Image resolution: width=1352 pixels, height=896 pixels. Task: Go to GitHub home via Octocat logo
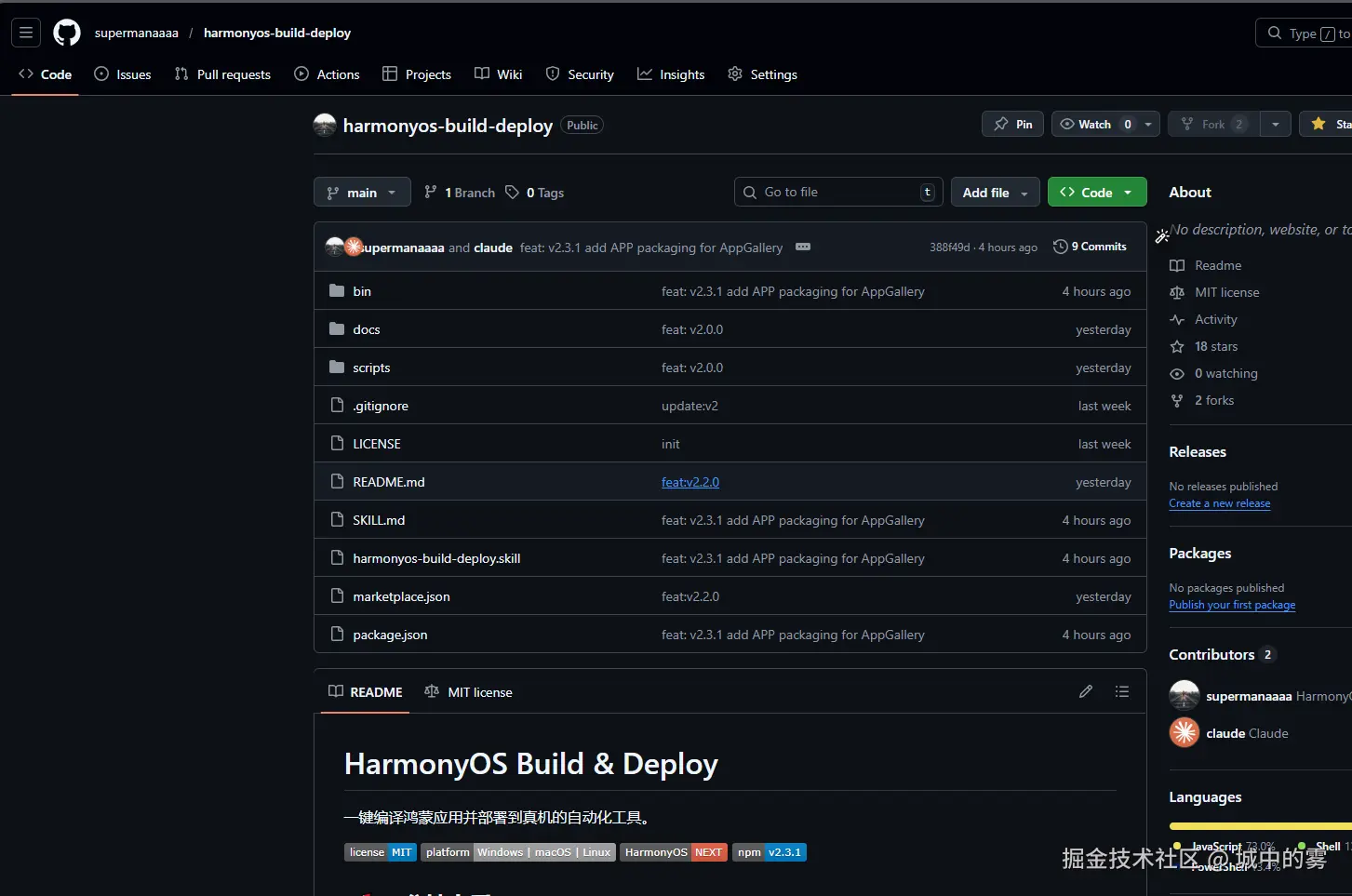click(67, 33)
